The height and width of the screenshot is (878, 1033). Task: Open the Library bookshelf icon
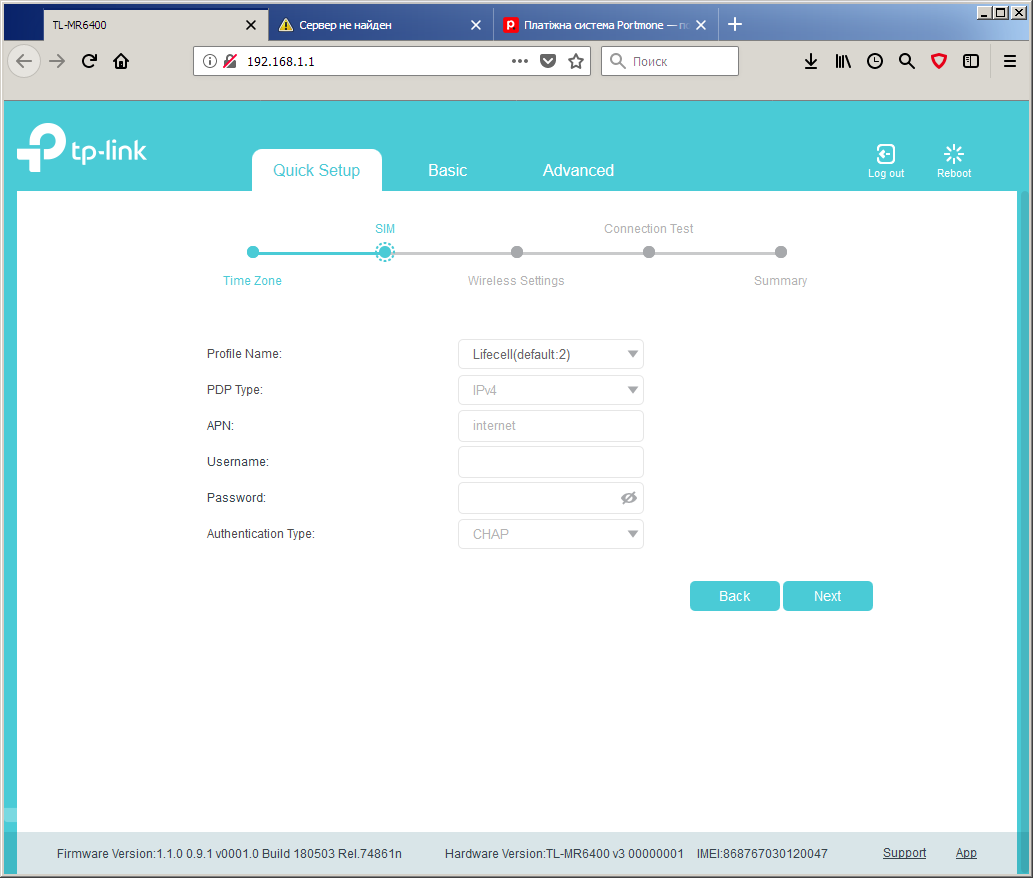pos(843,61)
